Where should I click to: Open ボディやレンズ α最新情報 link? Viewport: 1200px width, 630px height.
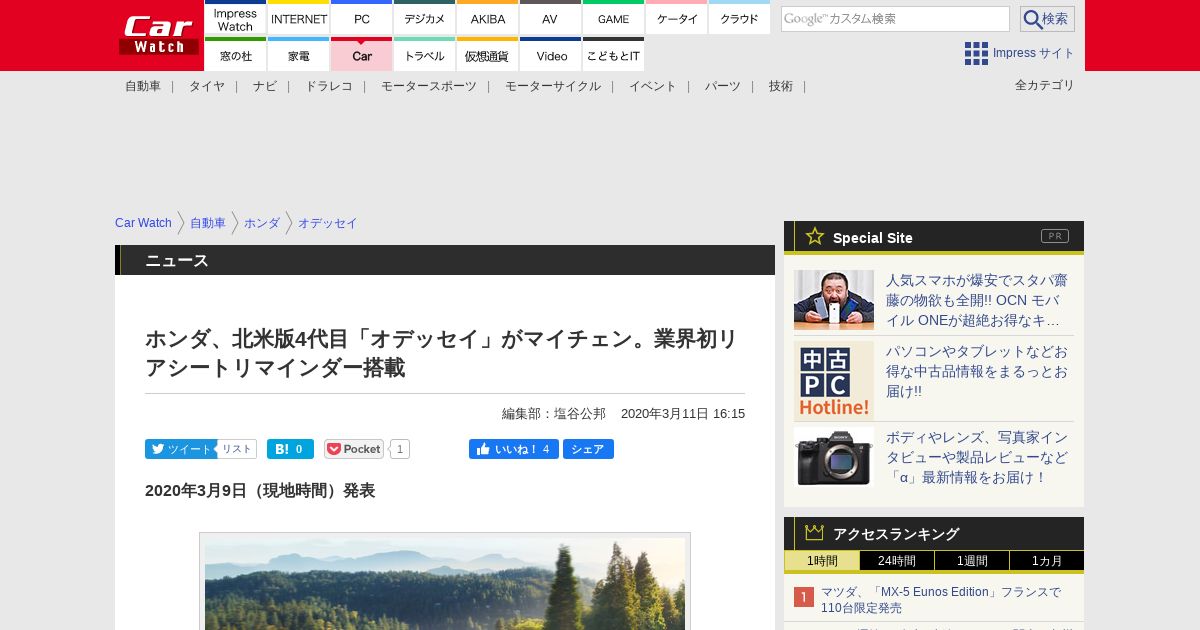tap(977, 457)
